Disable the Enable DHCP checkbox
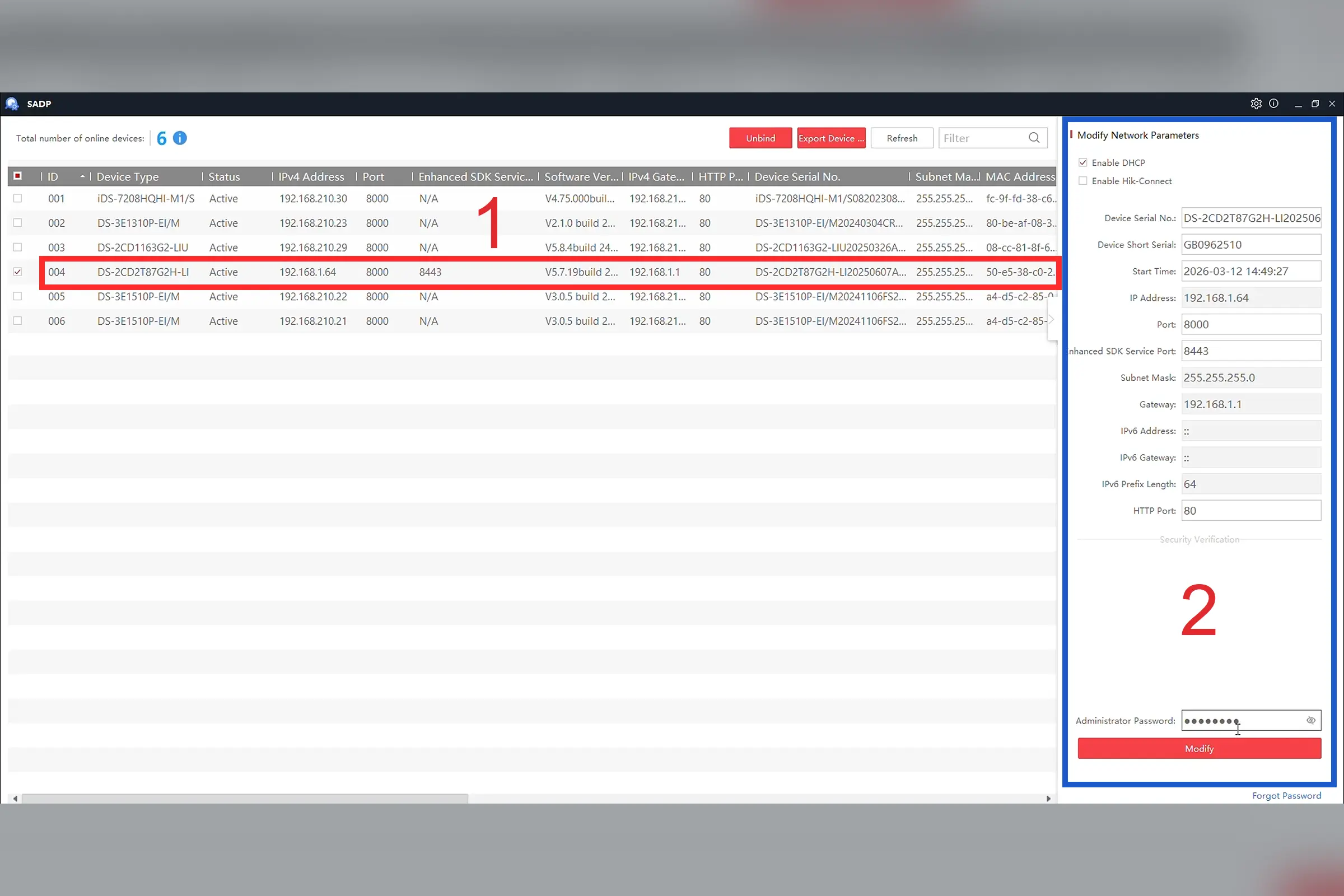1344x896 pixels. [1083, 163]
